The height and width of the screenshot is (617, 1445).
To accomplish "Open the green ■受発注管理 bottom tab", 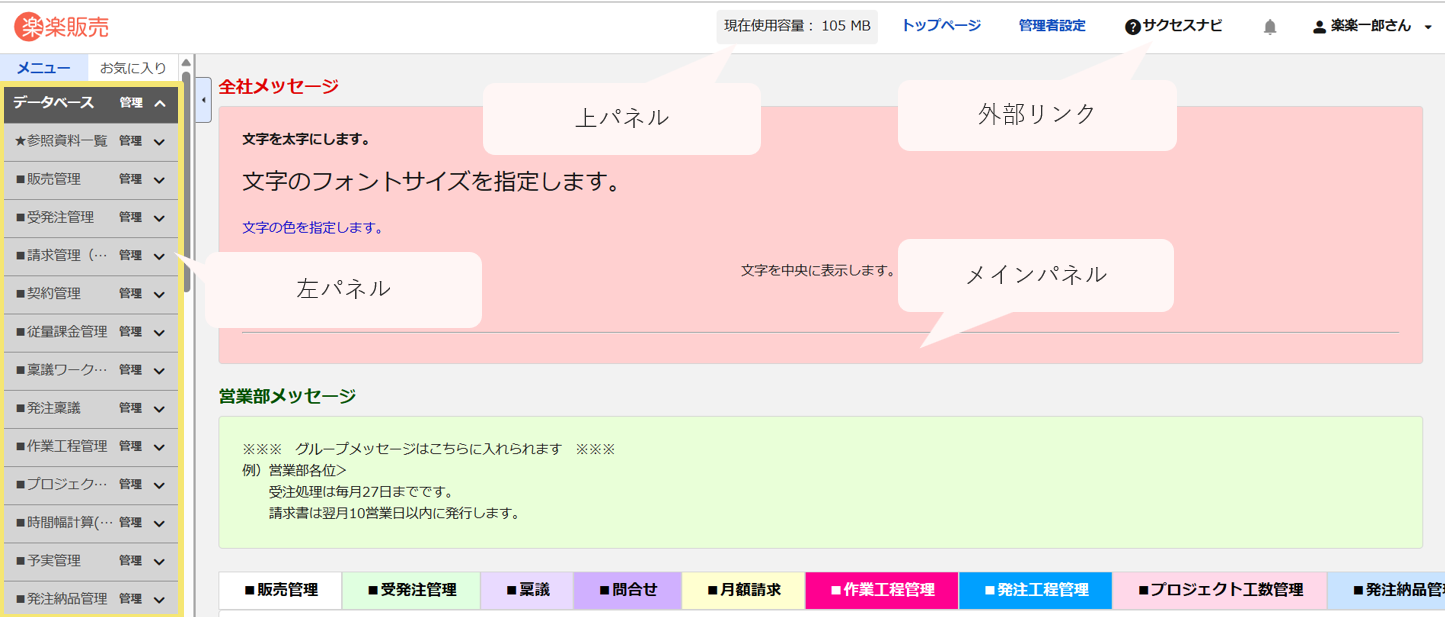I will tap(412, 590).
